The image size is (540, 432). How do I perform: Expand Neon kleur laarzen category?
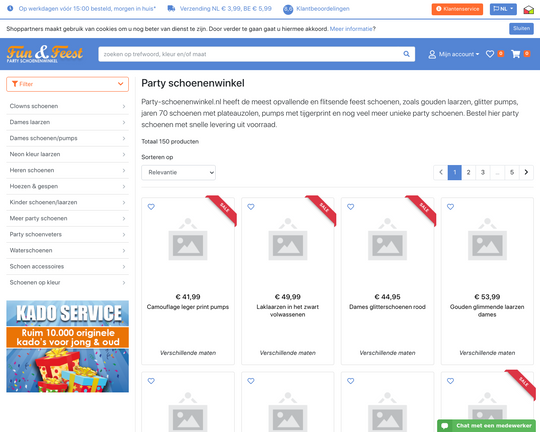click(68, 154)
